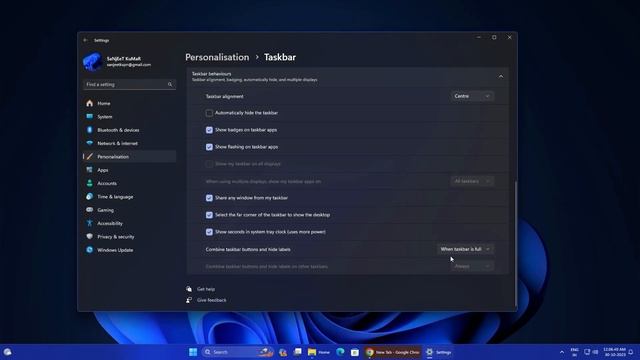Select Time & language in the sidebar
The height and width of the screenshot is (360, 640).
click(129, 197)
